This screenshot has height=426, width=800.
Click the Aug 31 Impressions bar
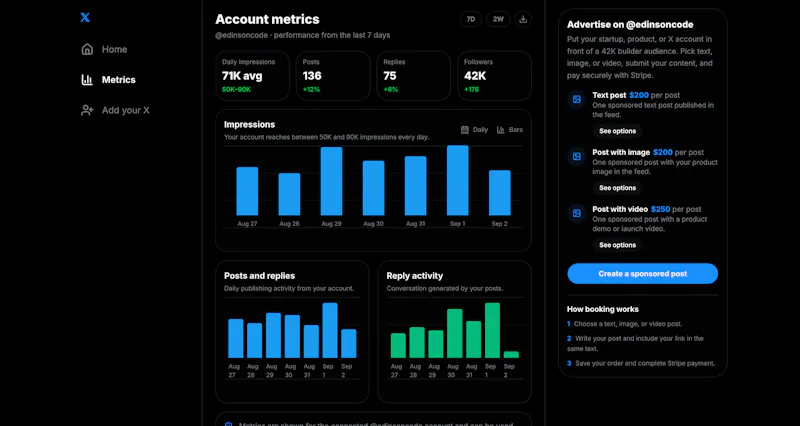tap(416, 186)
